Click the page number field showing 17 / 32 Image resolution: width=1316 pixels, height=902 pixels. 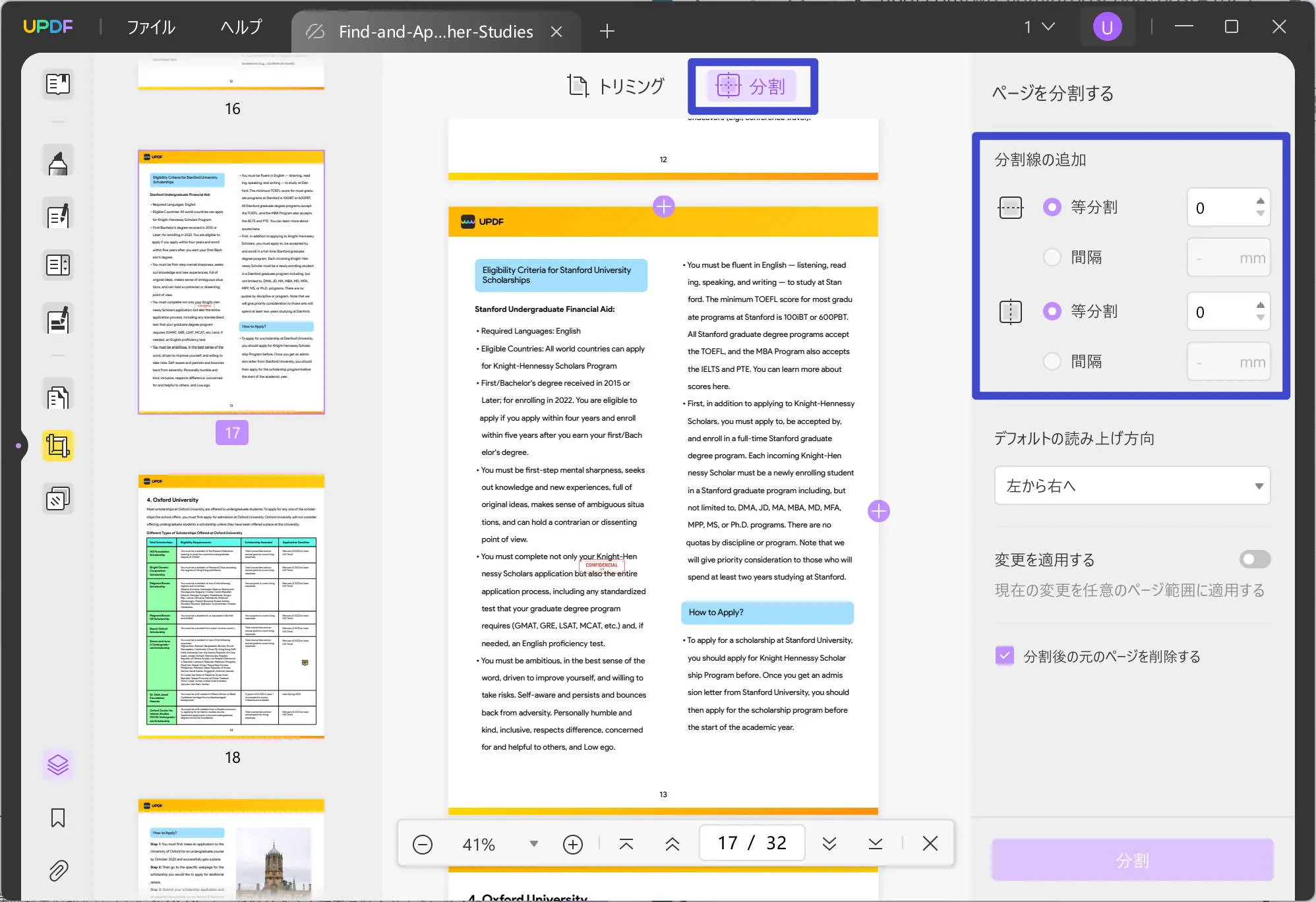coord(752,843)
